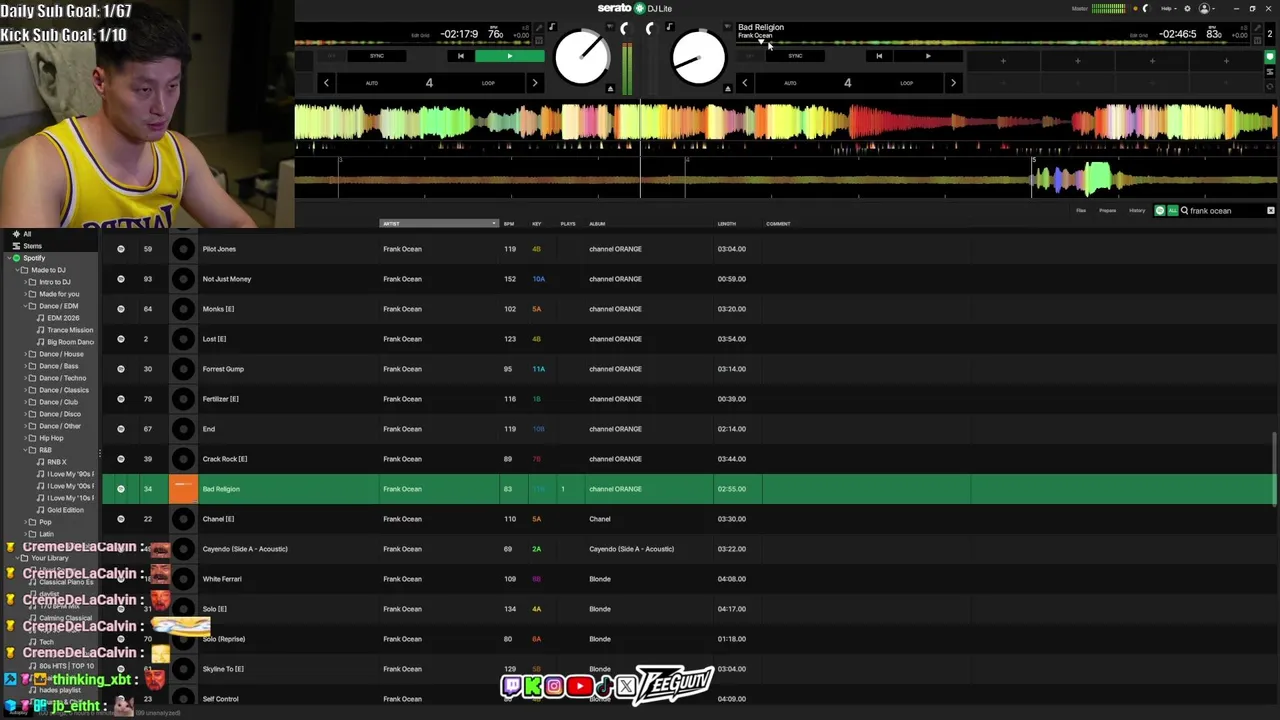The height and width of the screenshot is (720, 1280).
Task: Open the Dance / Techno folder
Action: (x=62, y=378)
